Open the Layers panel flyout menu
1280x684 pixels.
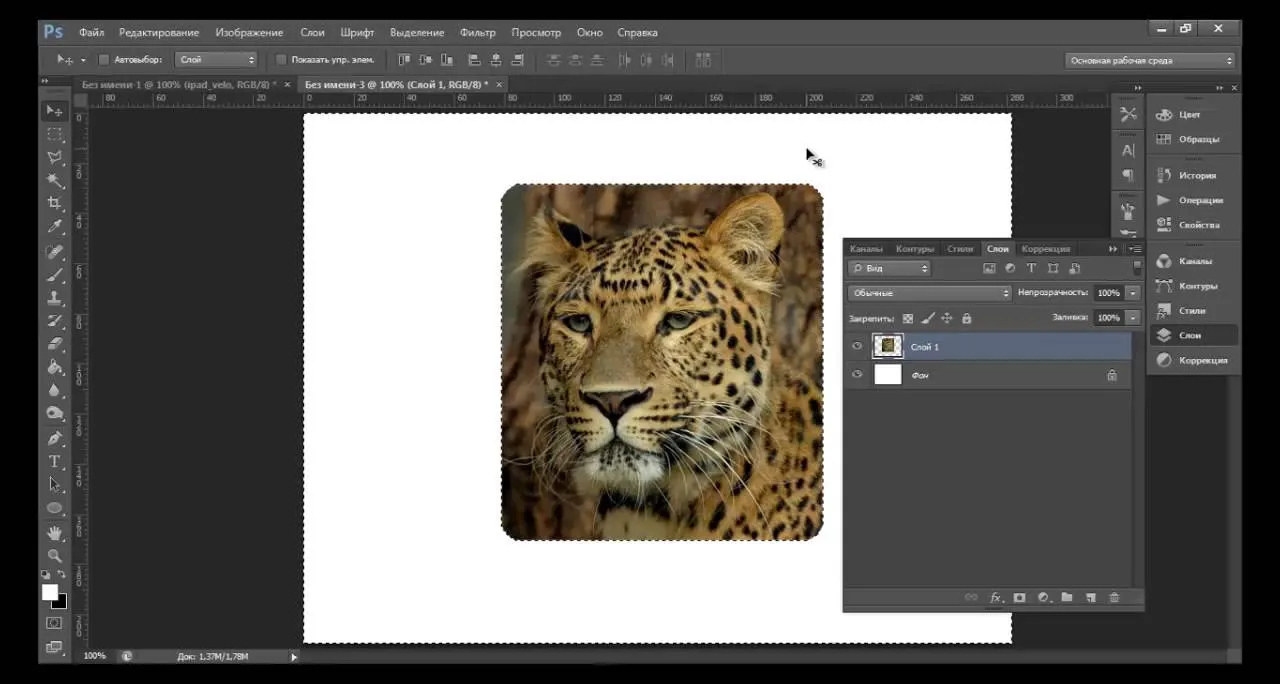click(x=1135, y=248)
